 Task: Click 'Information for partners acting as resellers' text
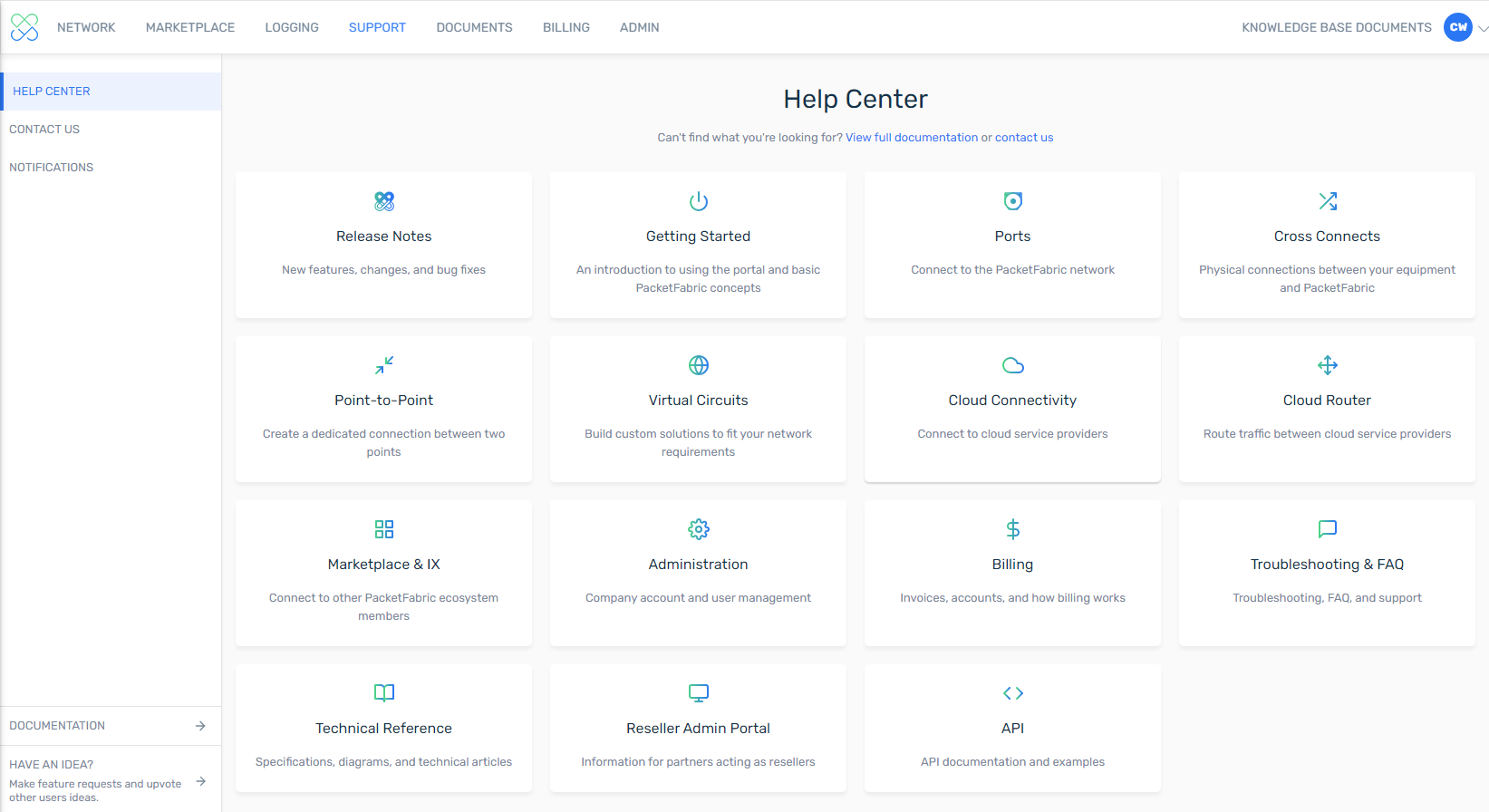click(x=699, y=762)
